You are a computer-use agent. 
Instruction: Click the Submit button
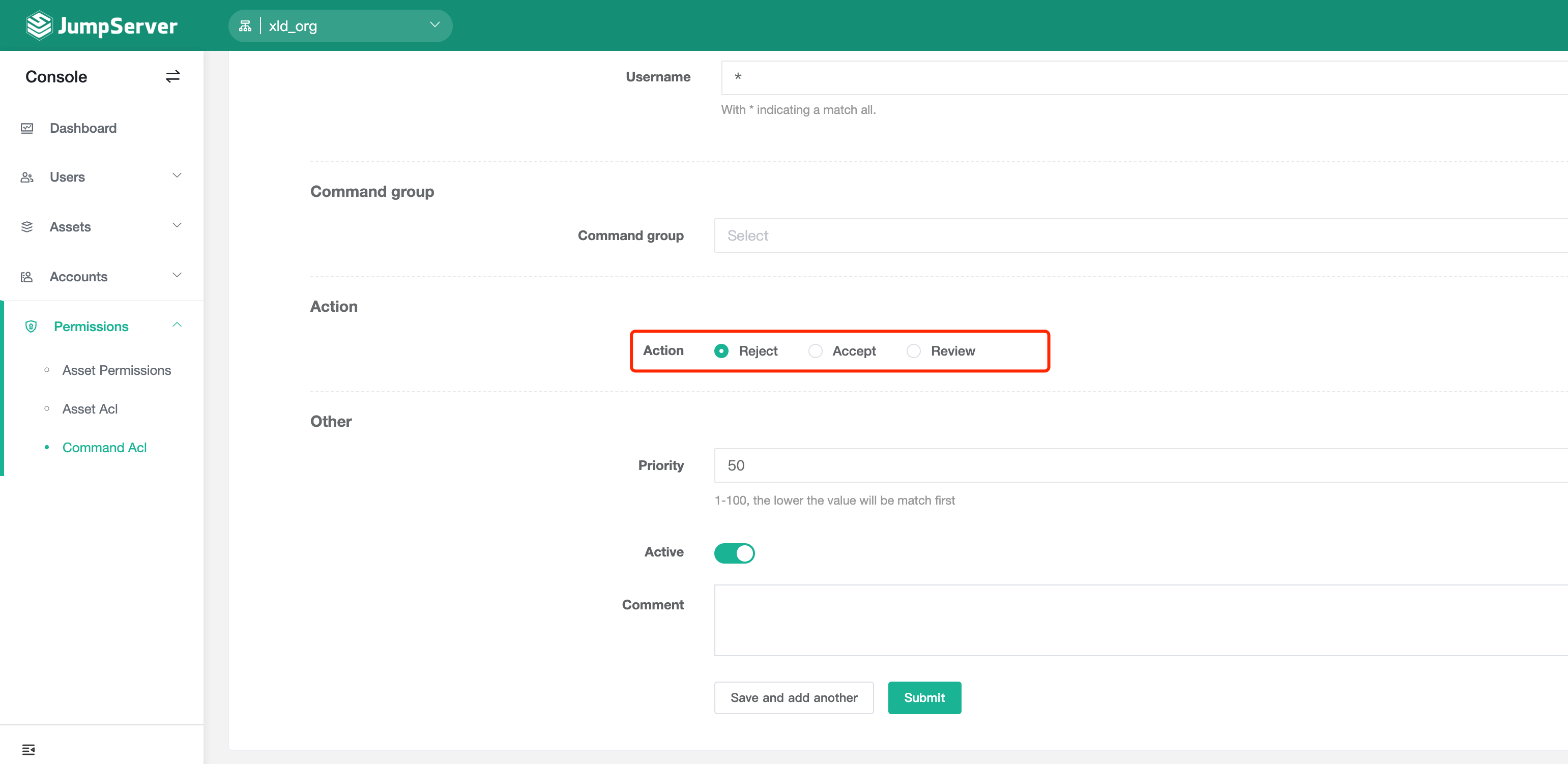(x=924, y=698)
